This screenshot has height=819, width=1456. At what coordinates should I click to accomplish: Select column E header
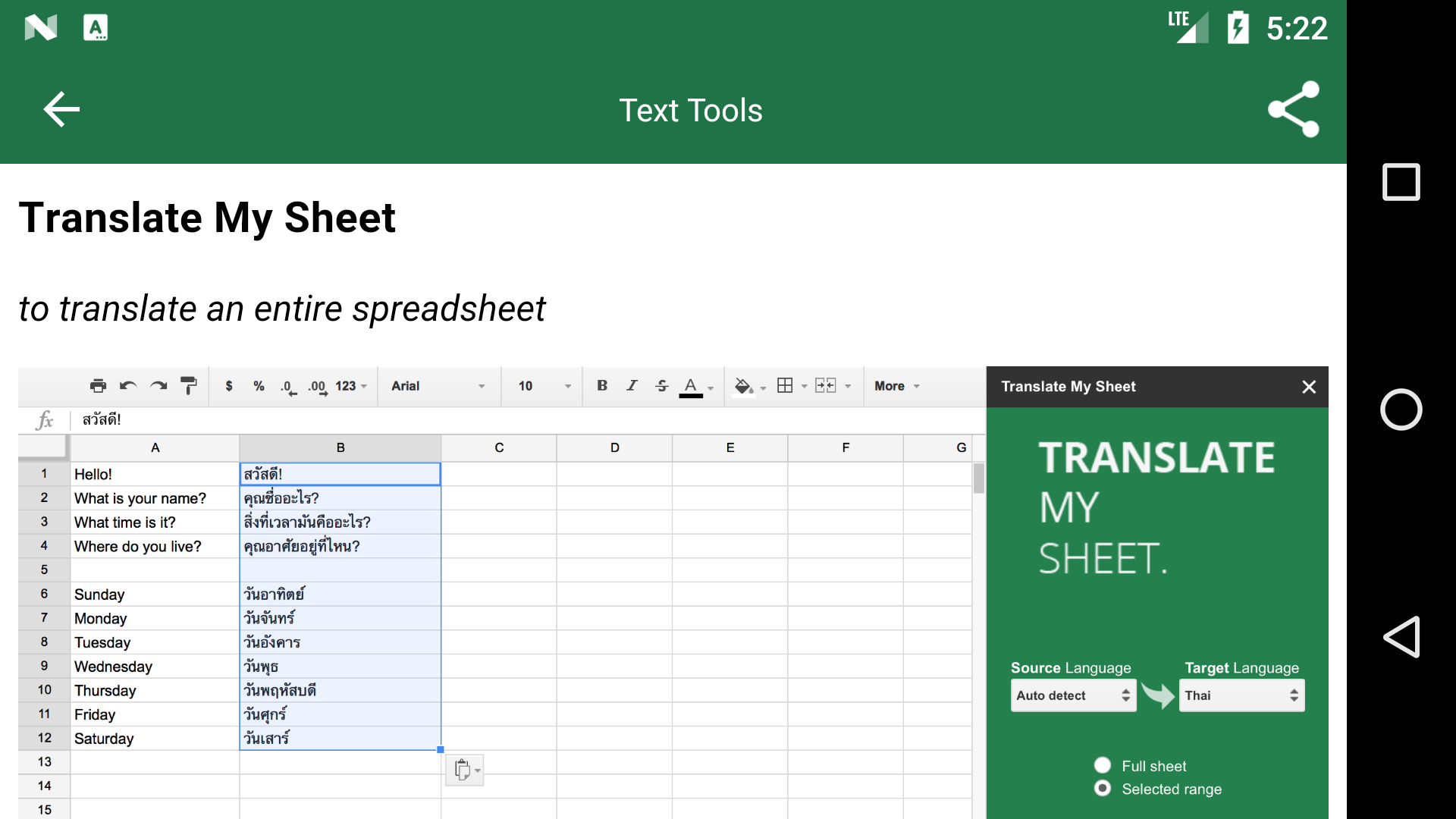730,448
